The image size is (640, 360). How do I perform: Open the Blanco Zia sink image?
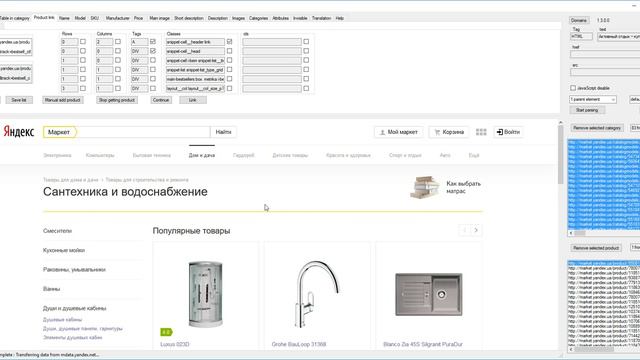[x=429, y=294]
